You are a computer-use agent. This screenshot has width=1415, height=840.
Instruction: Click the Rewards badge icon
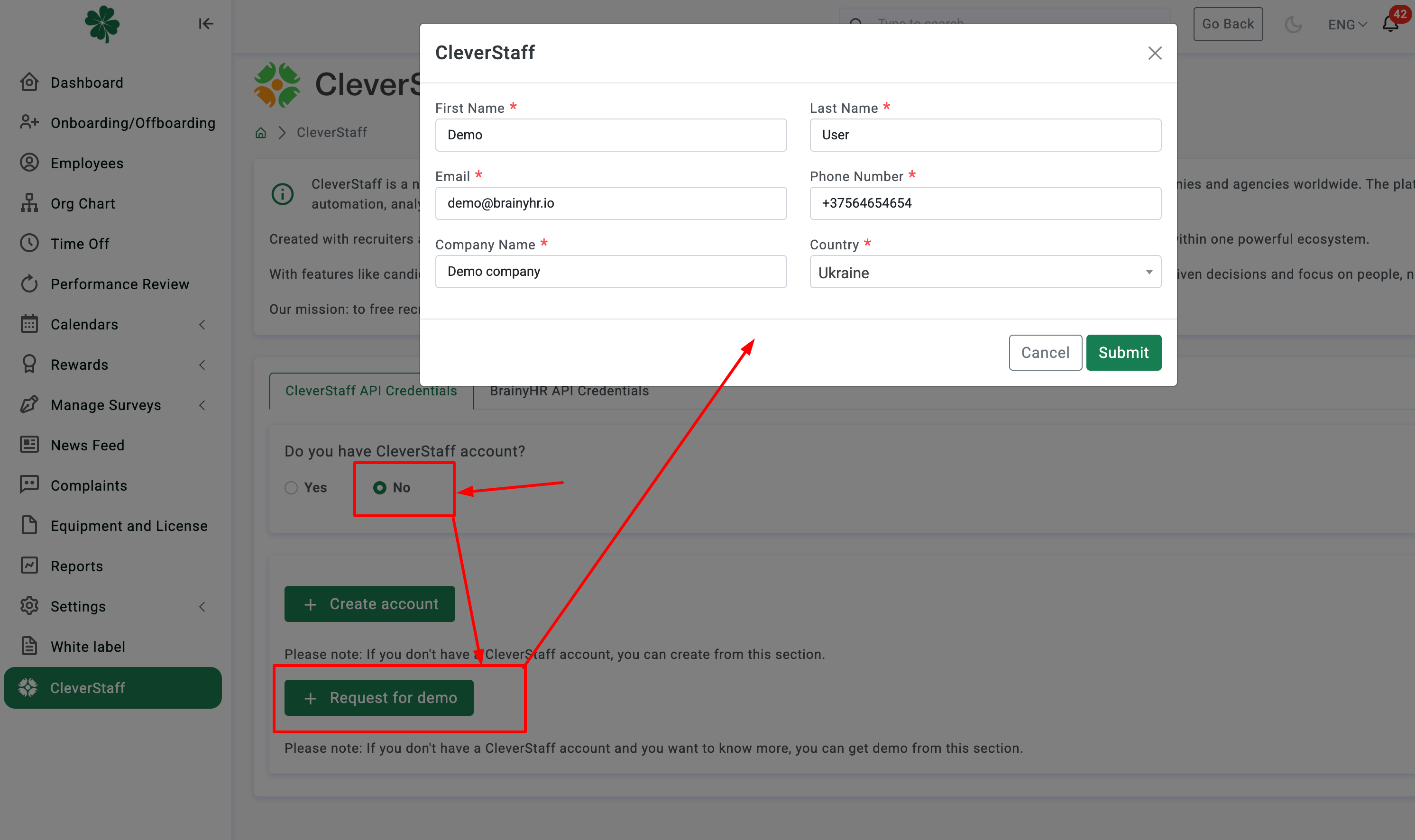point(29,364)
